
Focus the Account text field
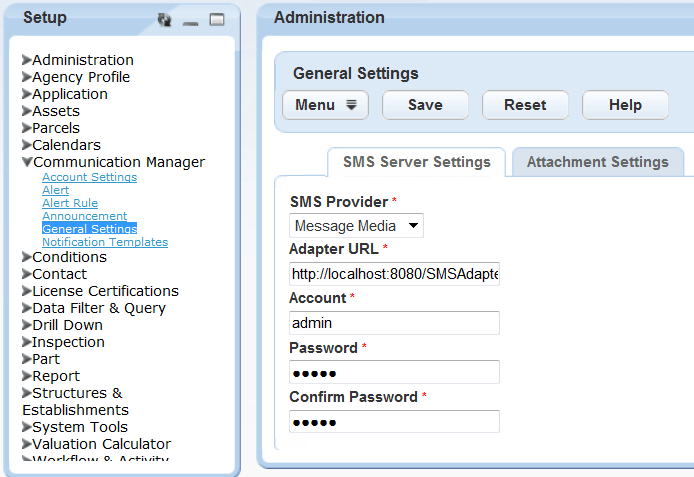click(394, 323)
